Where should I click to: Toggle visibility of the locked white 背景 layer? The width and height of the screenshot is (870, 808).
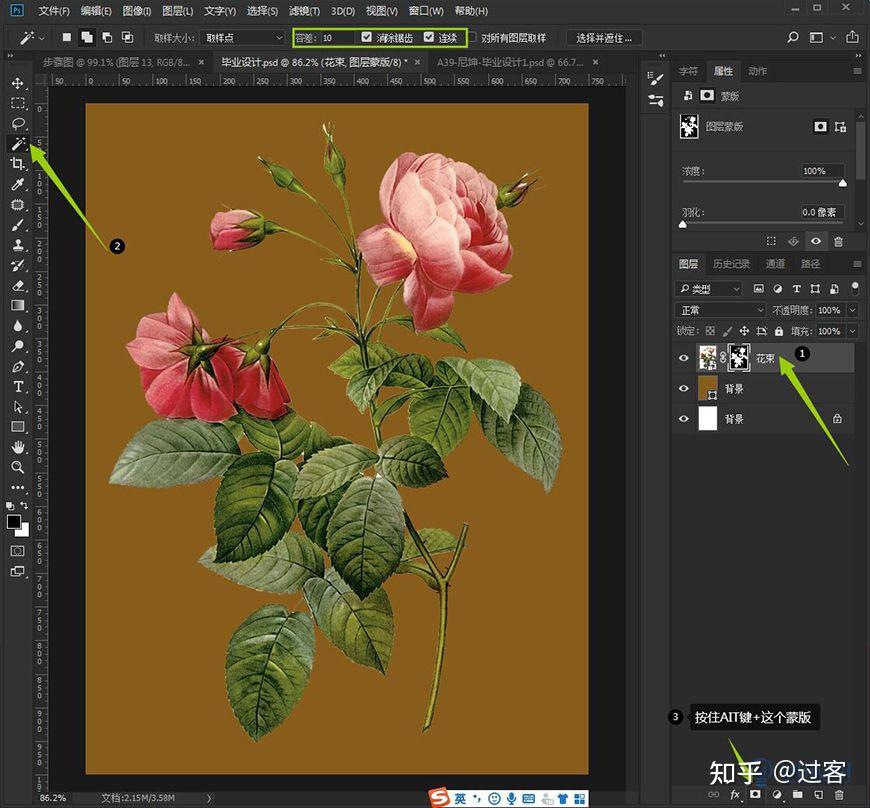tap(684, 419)
